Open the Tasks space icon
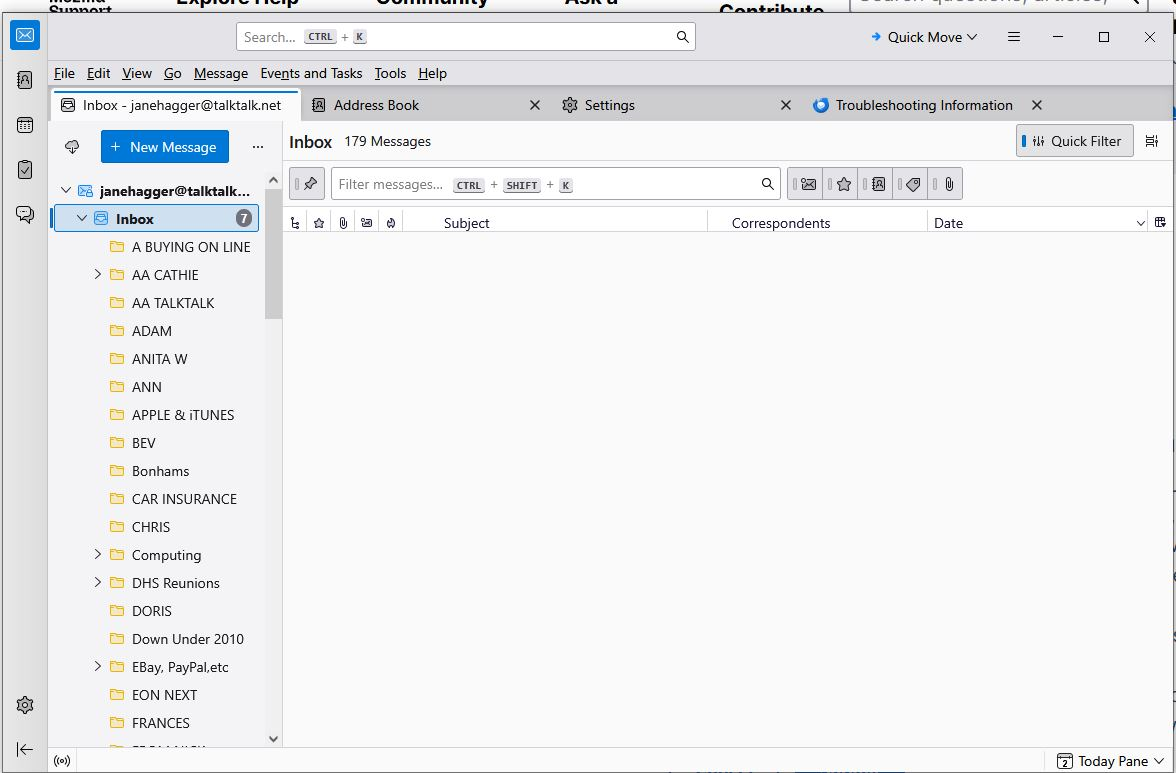Image resolution: width=1176 pixels, height=773 pixels. [x=25, y=170]
